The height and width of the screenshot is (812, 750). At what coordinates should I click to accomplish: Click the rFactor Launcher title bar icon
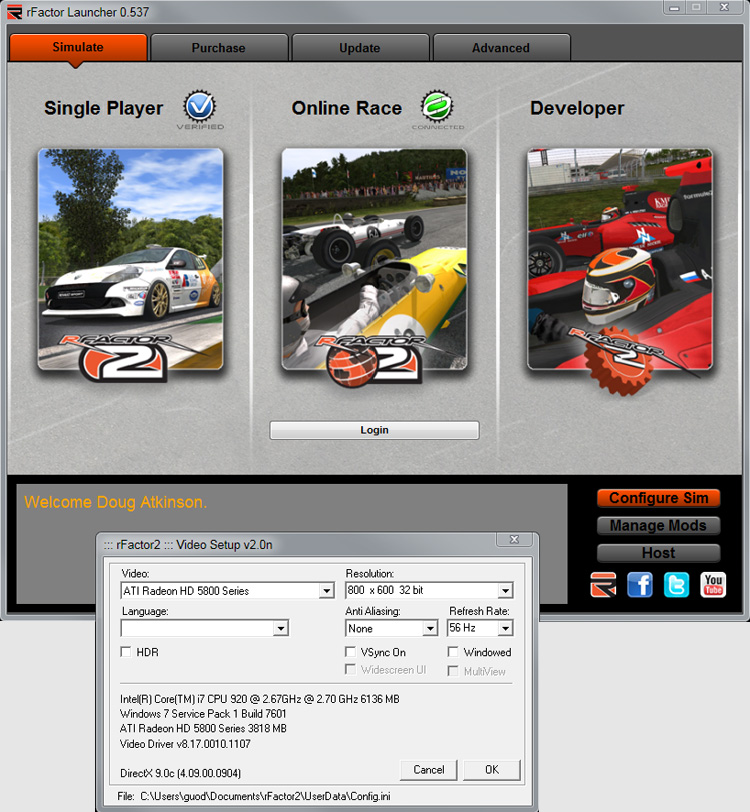click(14, 12)
